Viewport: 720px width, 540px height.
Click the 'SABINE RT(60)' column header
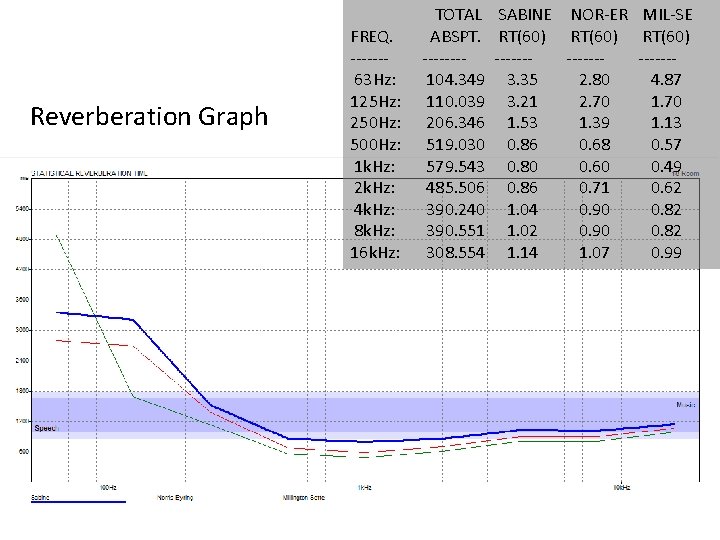click(x=524, y=26)
